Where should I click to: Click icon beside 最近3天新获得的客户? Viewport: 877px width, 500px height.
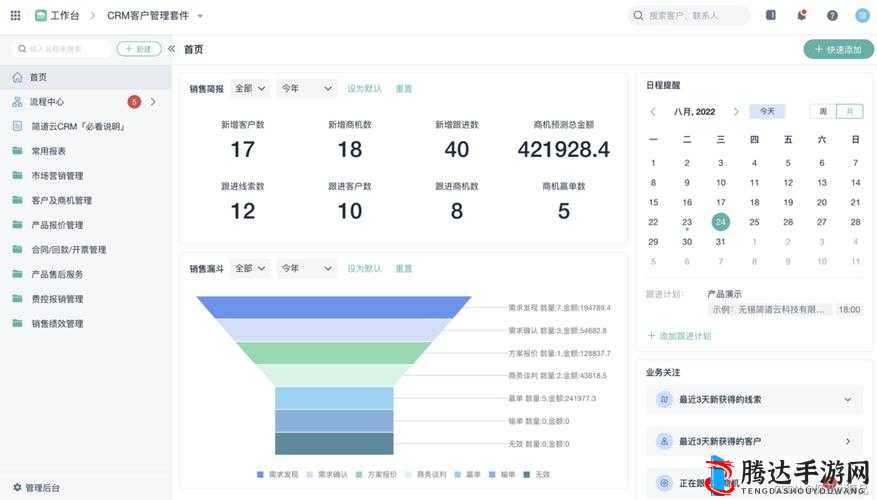click(x=664, y=441)
